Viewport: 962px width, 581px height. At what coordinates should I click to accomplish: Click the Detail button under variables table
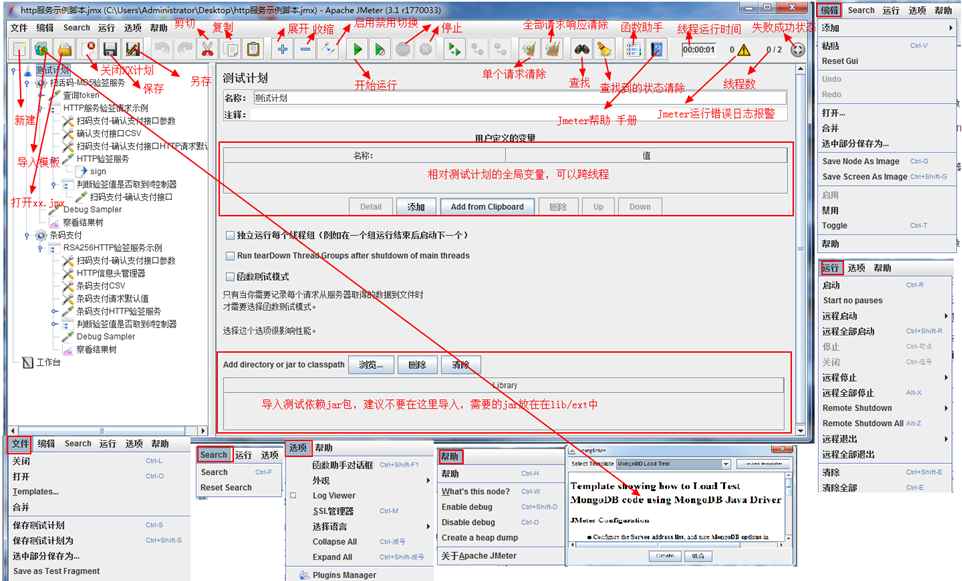pos(371,207)
